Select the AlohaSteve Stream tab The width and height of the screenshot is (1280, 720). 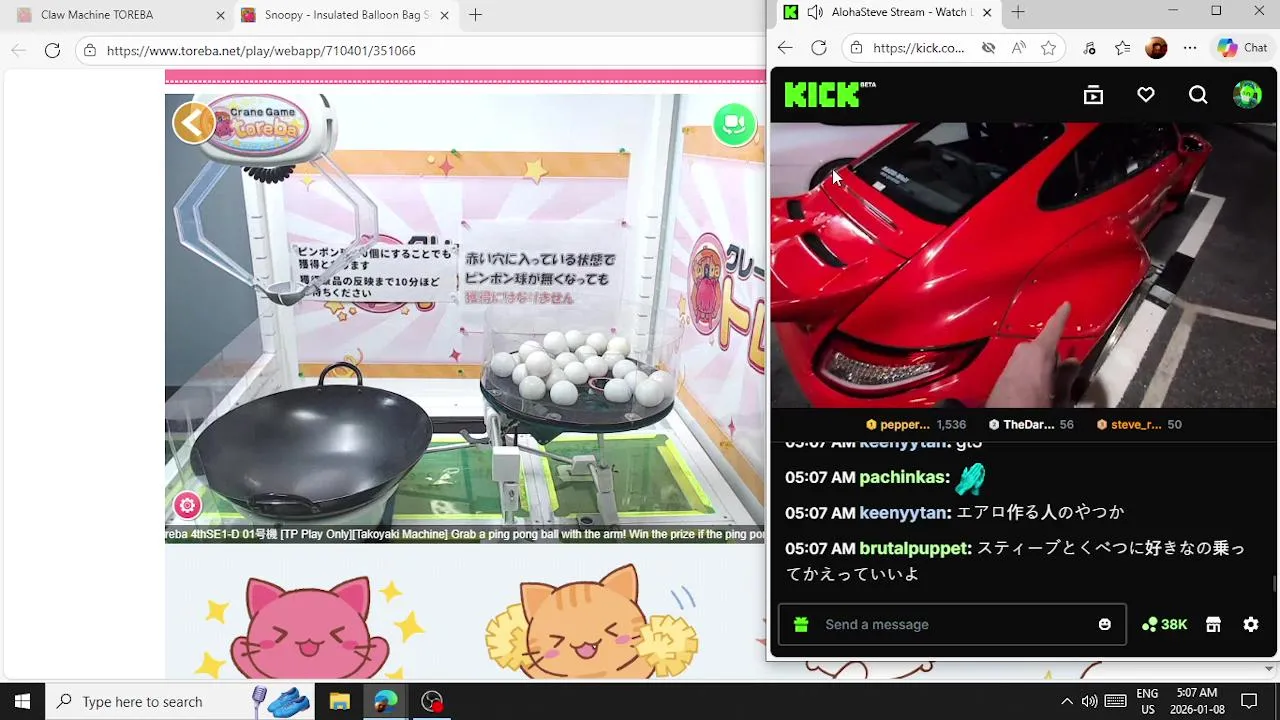888,12
